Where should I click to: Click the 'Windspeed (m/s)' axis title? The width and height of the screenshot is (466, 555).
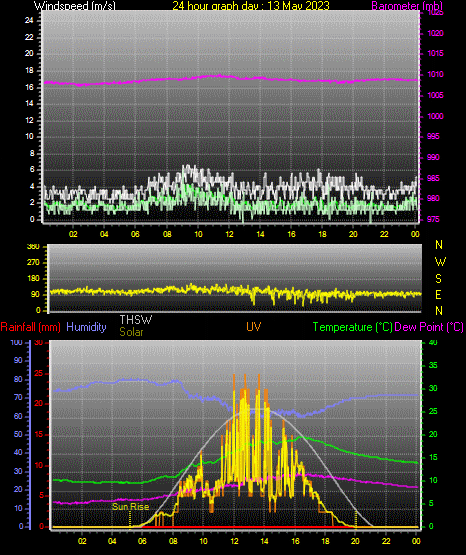pos(74,6)
